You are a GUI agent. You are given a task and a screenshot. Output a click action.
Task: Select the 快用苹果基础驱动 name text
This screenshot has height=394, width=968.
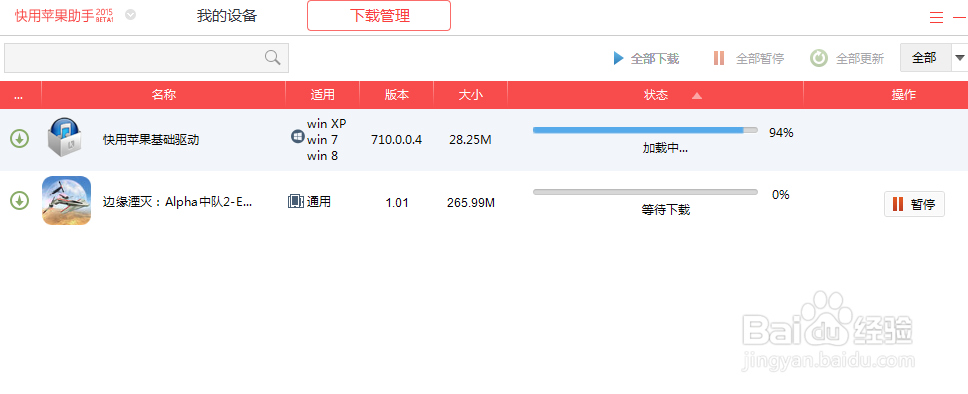tap(151, 140)
